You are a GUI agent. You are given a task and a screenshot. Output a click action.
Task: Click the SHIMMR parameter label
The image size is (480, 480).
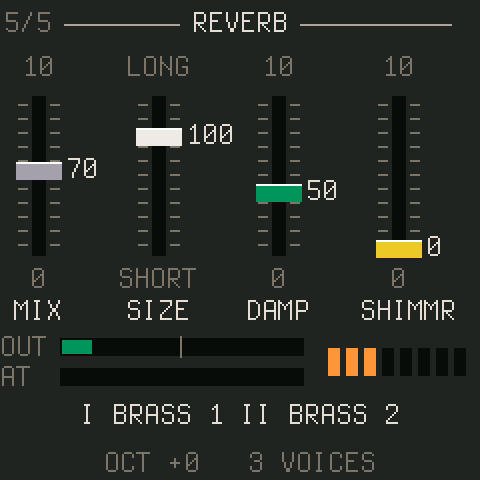pyautogui.click(x=408, y=310)
